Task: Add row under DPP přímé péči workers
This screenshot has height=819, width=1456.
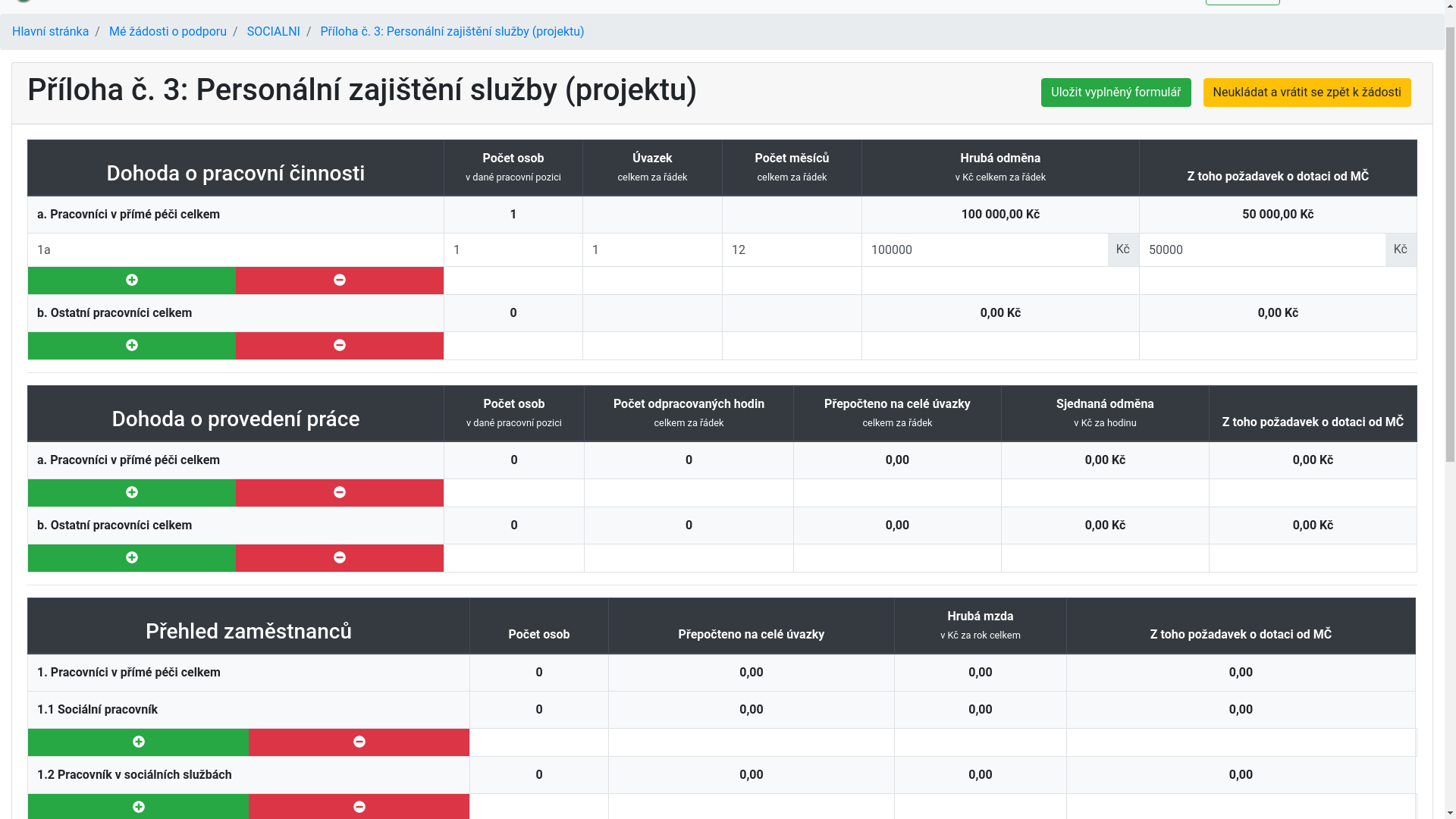Action: pyautogui.click(x=131, y=493)
